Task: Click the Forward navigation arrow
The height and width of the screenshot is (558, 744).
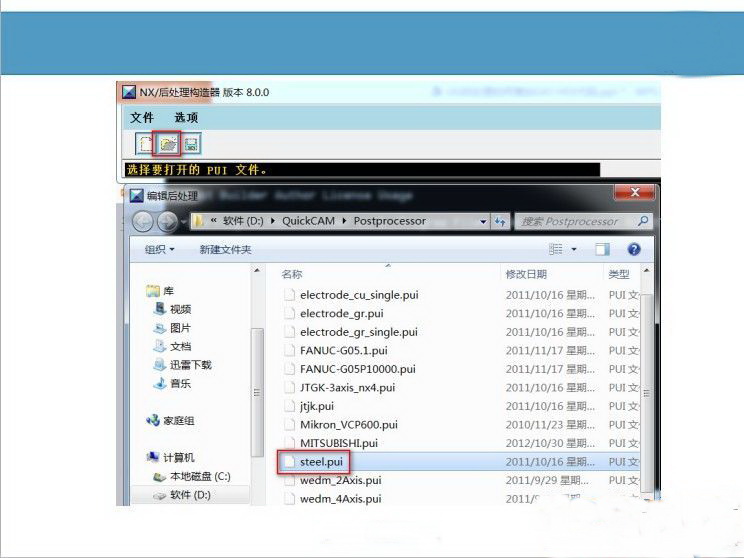Action: coord(166,221)
